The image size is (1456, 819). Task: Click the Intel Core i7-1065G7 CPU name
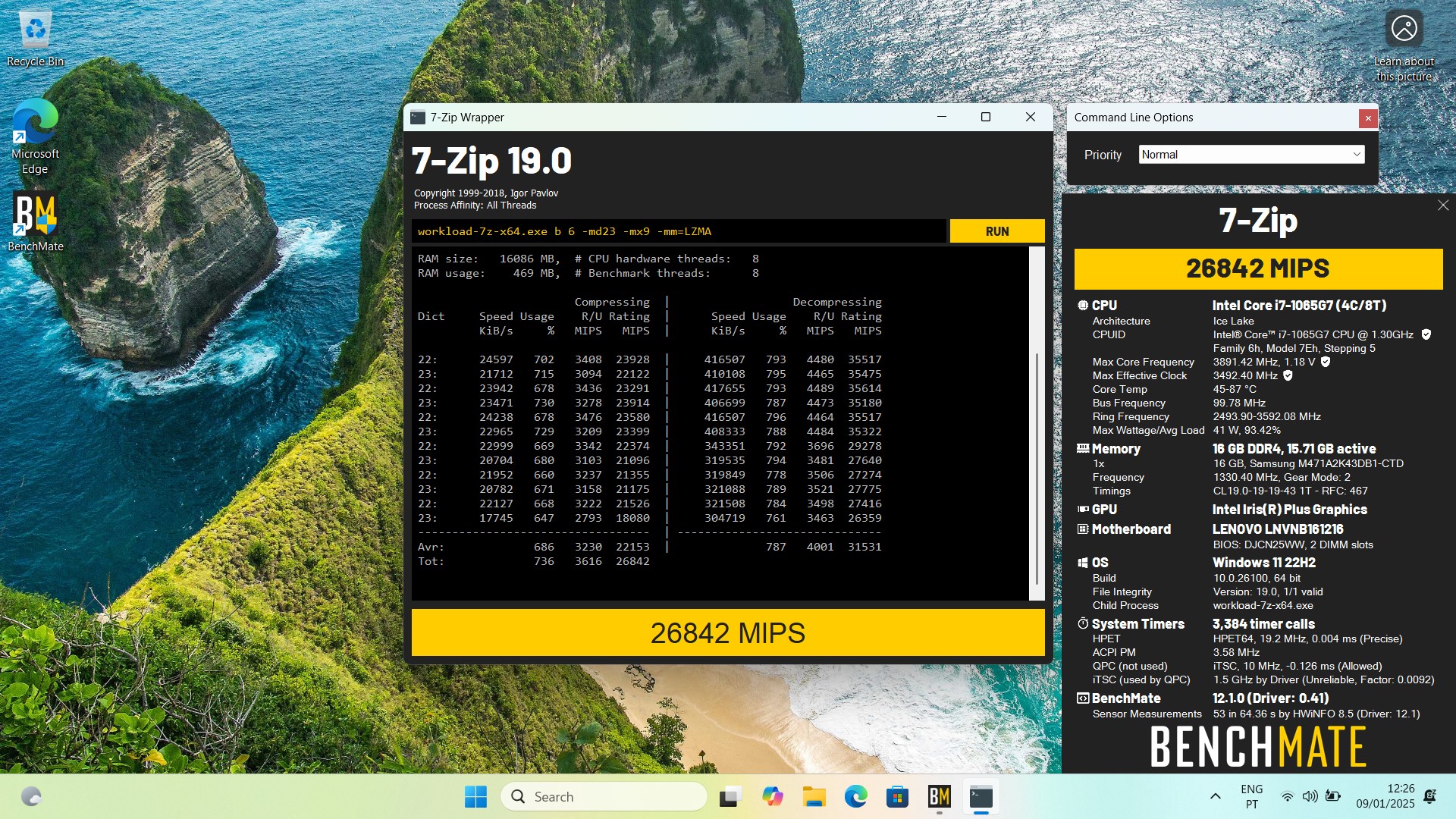(1299, 305)
